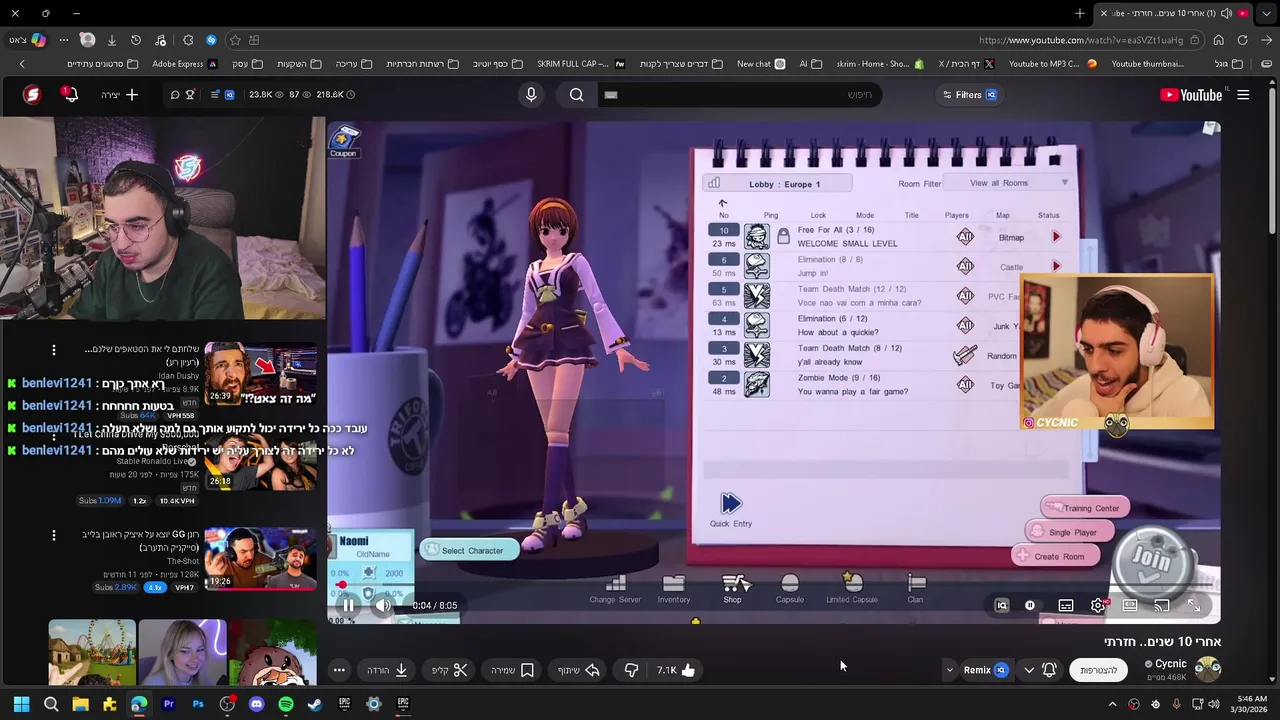Open the more actions ellipsis under video
This screenshot has width=1280, height=720.
339,670
